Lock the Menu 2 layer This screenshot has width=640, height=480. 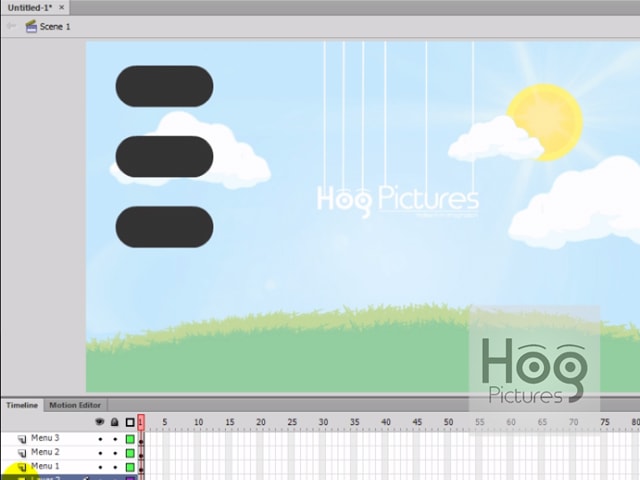115,453
